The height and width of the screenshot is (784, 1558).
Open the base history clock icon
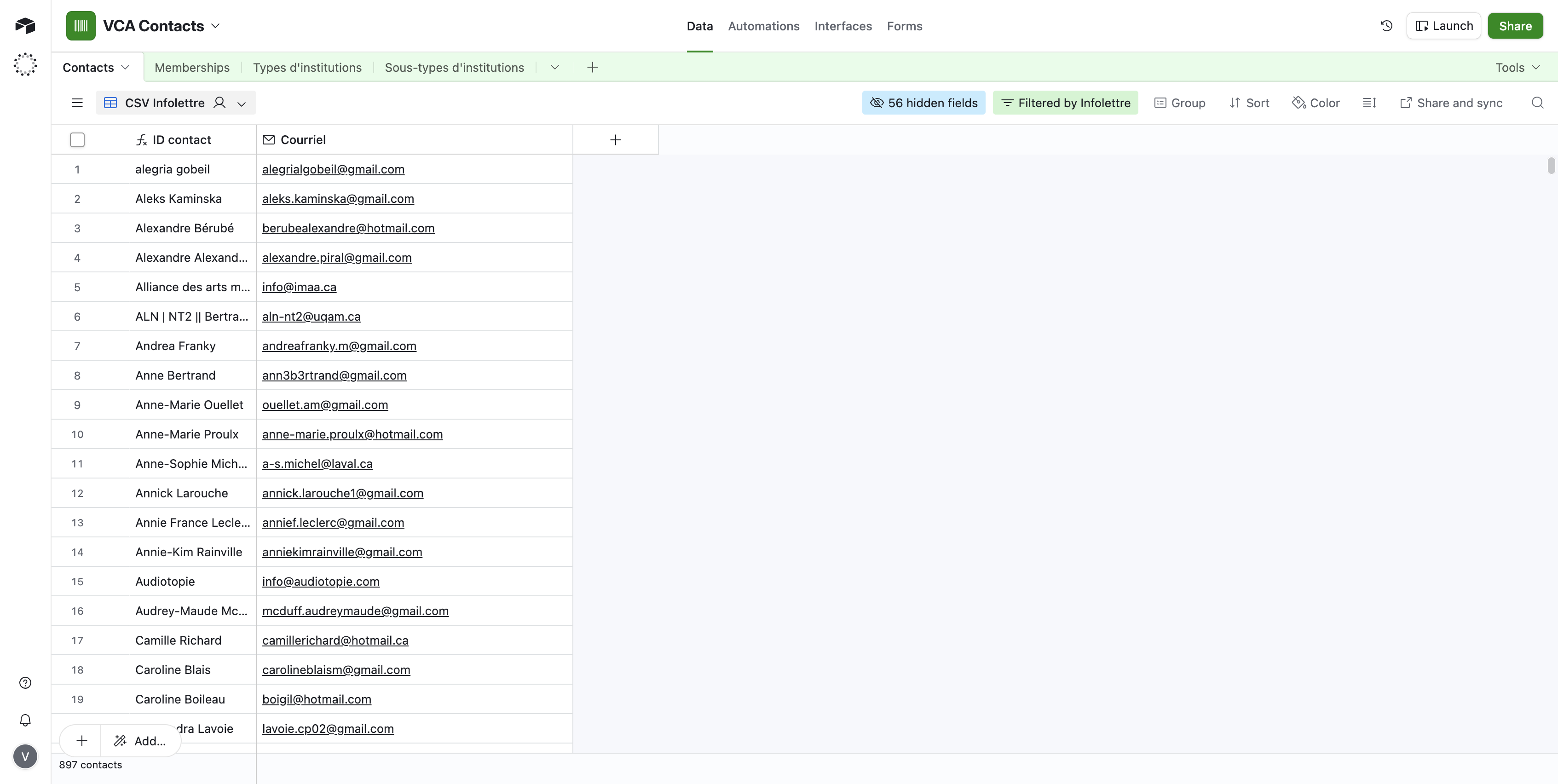(1386, 26)
